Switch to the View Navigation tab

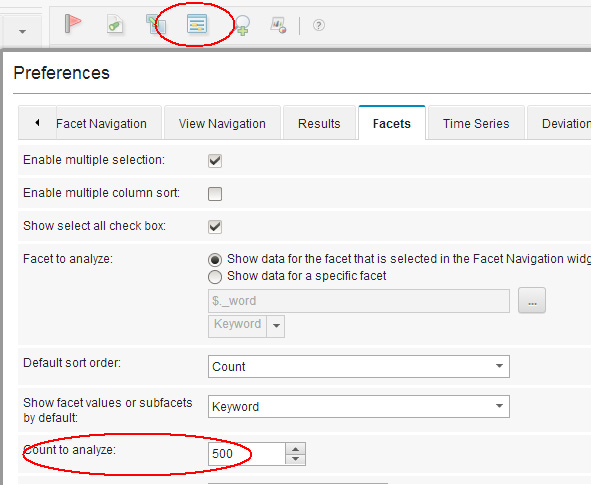point(222,123)
